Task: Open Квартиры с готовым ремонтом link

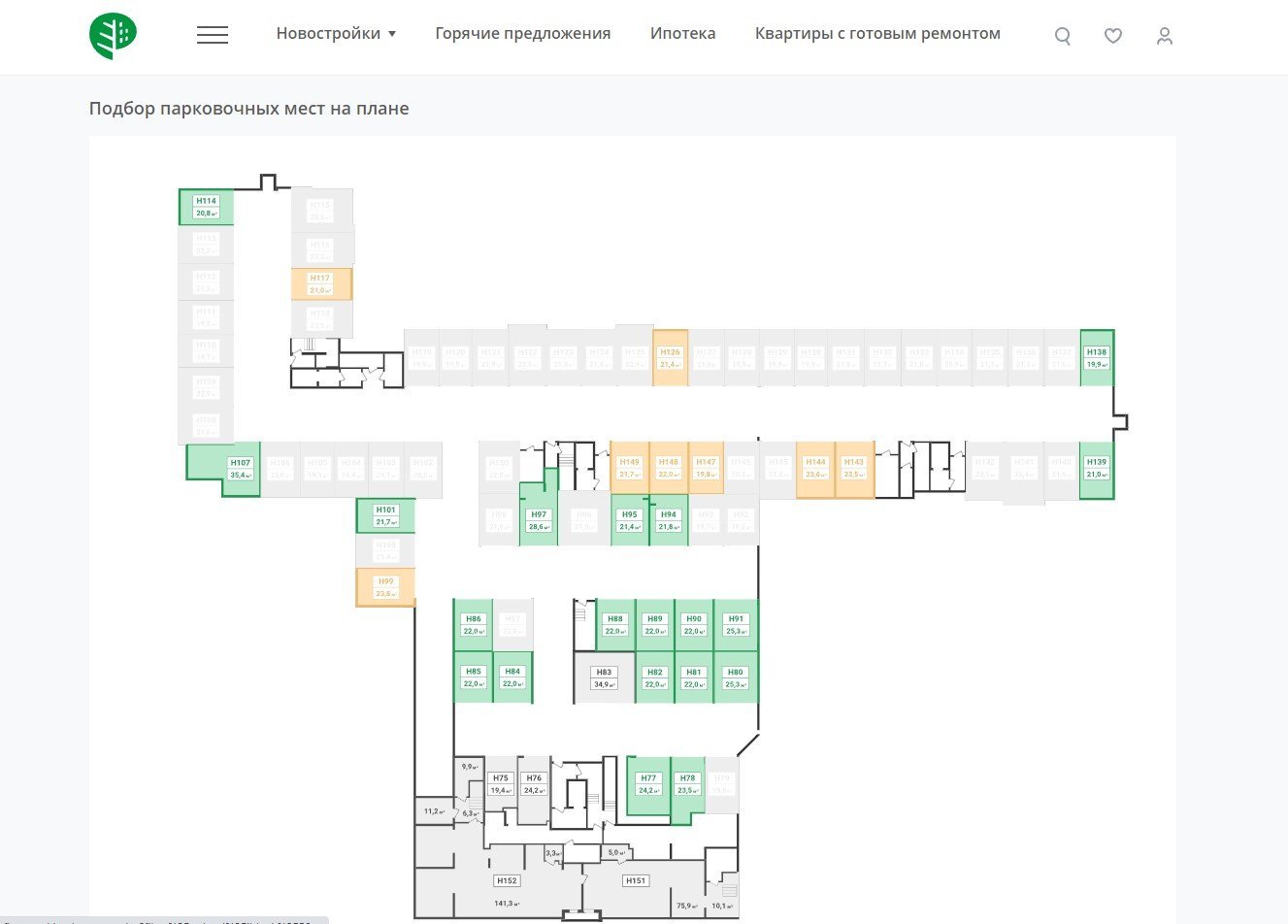Action: (877, 33)
